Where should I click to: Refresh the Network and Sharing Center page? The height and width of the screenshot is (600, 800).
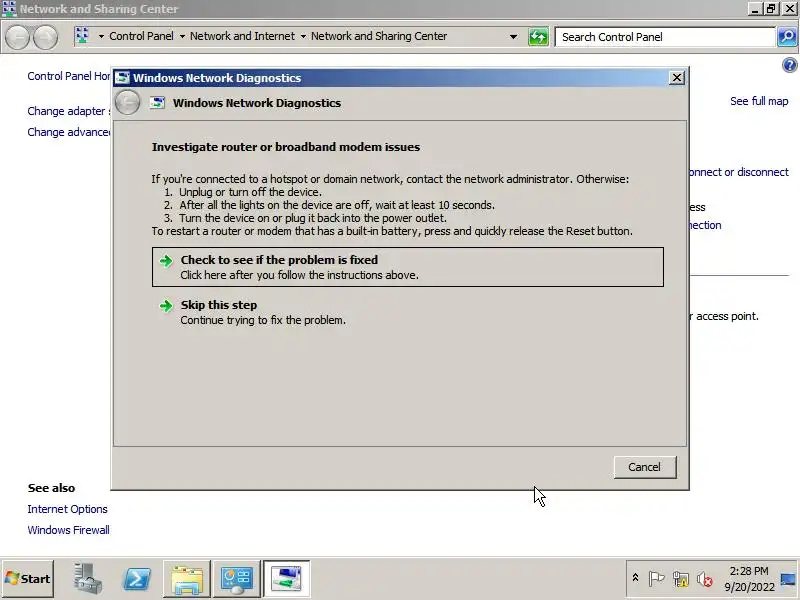point(538,37)
